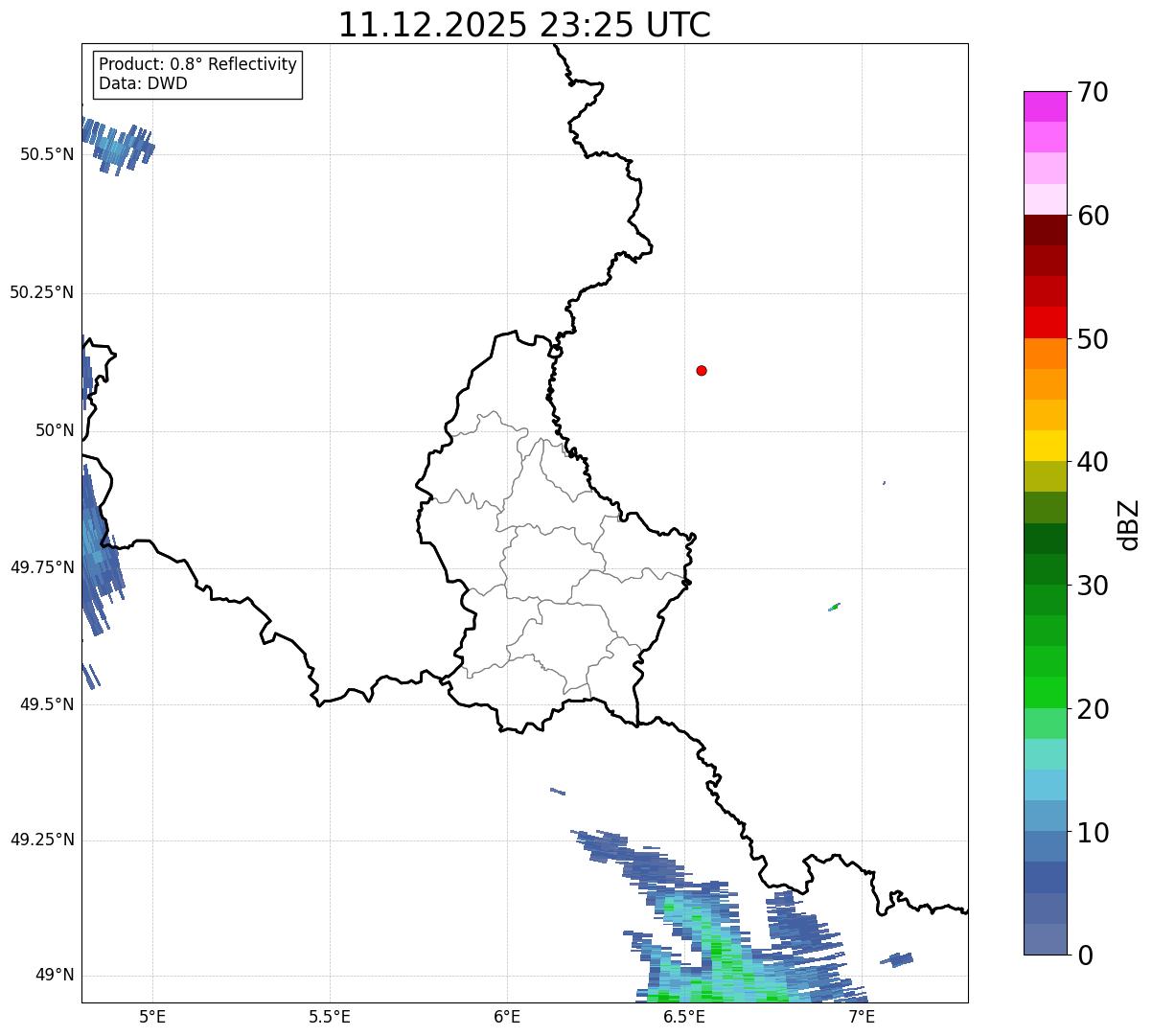The height and width of the screenshot is (1036, 1152).
Task: Click the 49.25°N latitude tick label
Action: click(41, 840)
